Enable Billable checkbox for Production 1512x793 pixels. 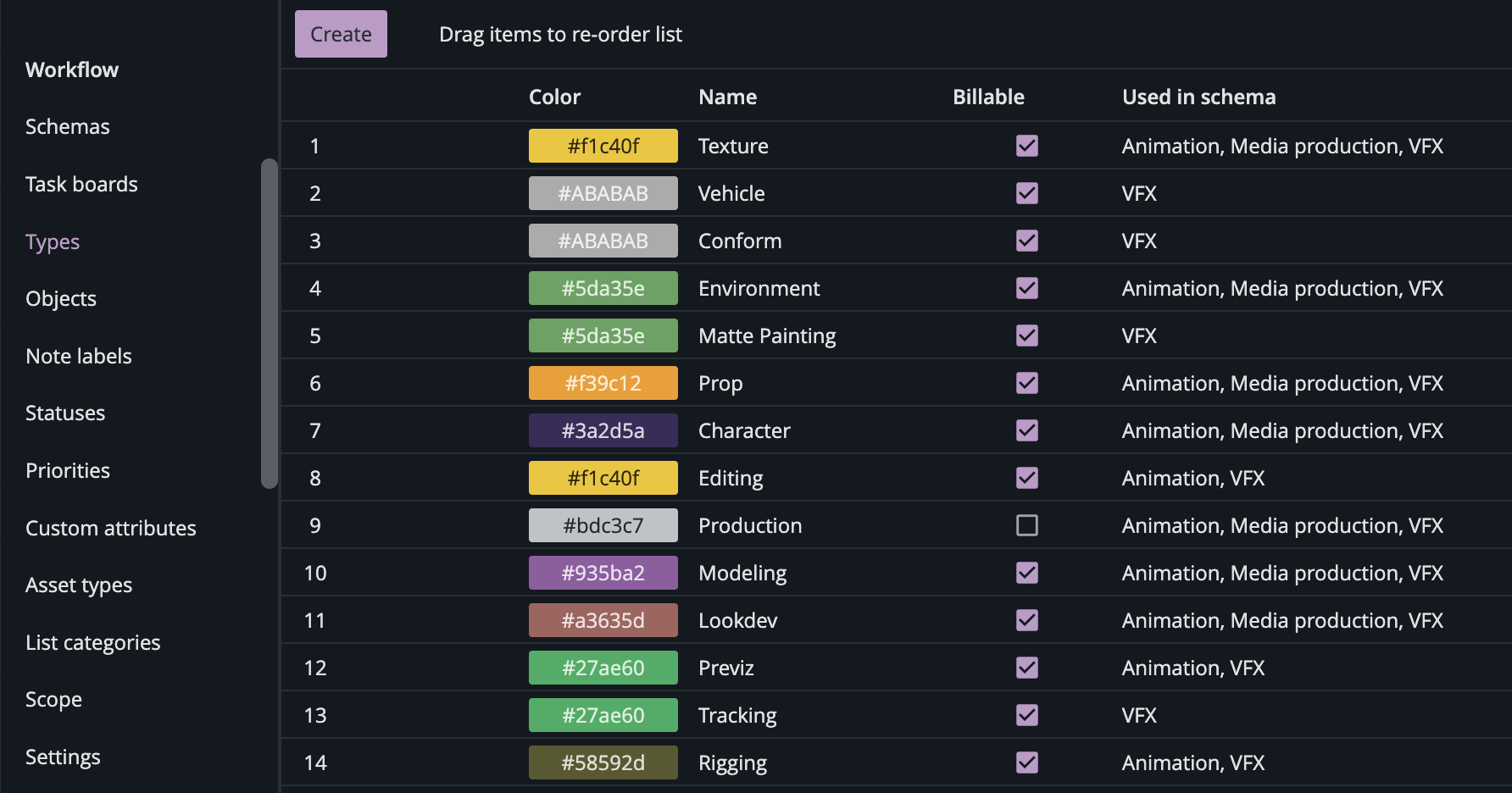click(x=1026, y=525)
